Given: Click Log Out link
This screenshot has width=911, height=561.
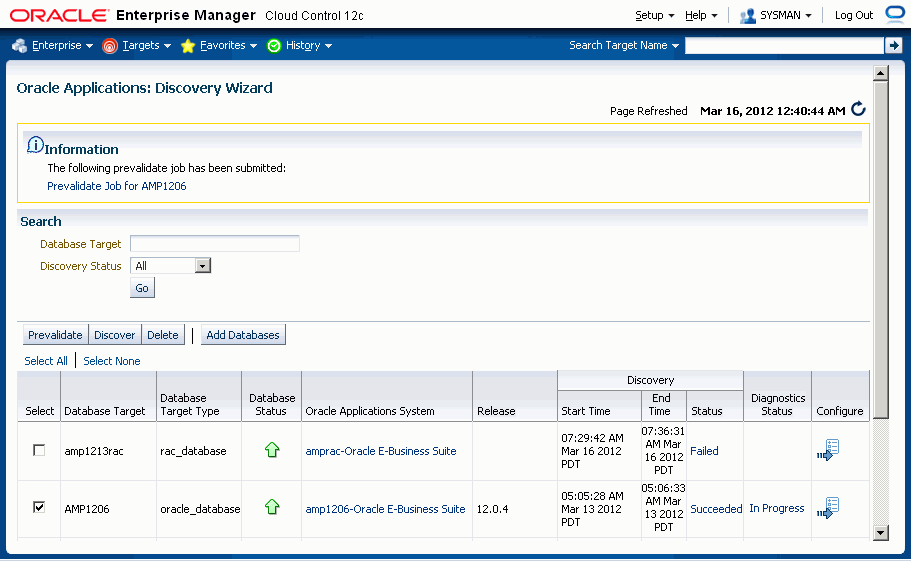Looking at the screenshot, I should tap(853, 16).
